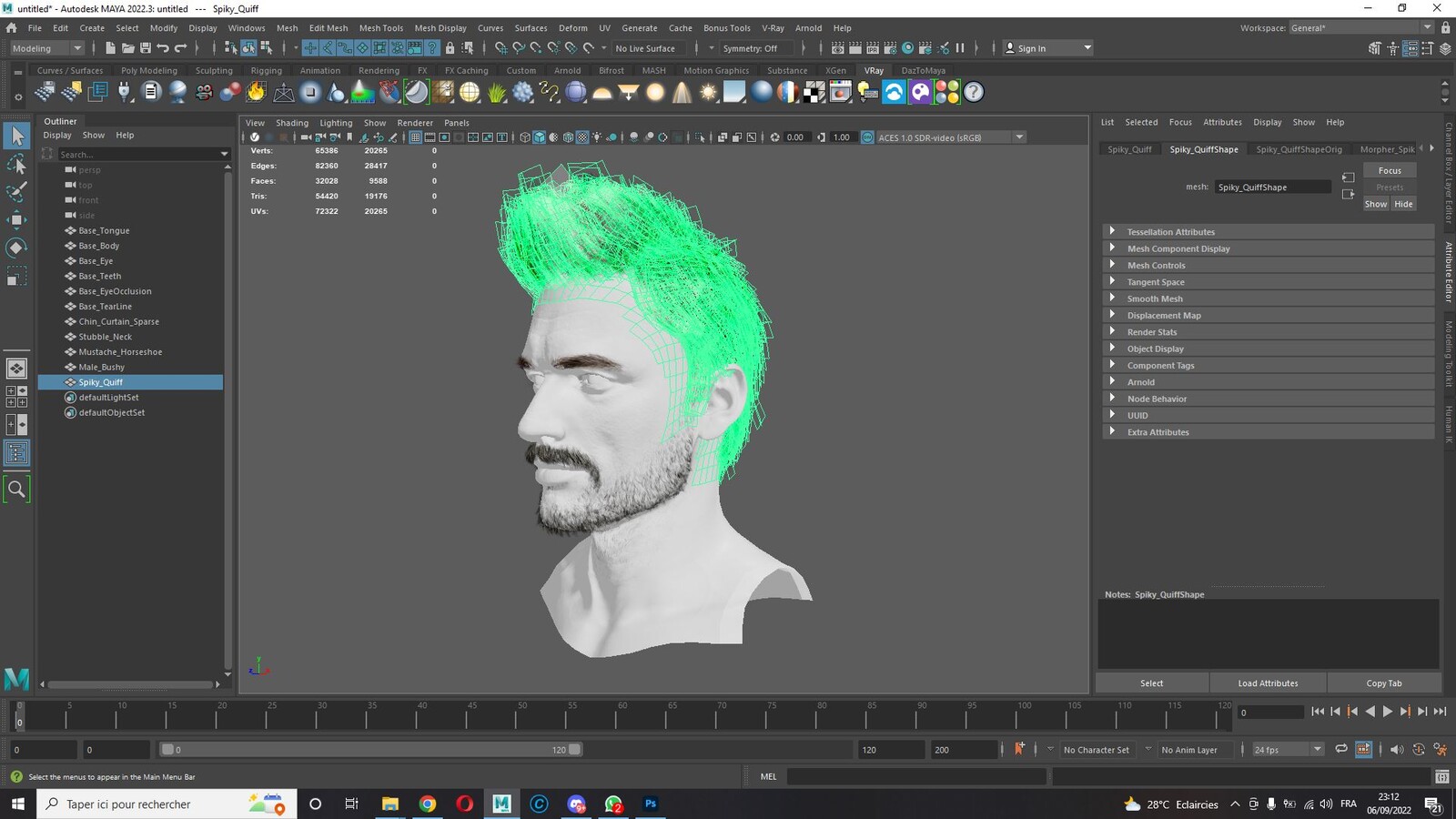This screenshot has width=1456, height=819.
Task: Click the V-Ray fire shelf icon
Action: coord(258,92)
